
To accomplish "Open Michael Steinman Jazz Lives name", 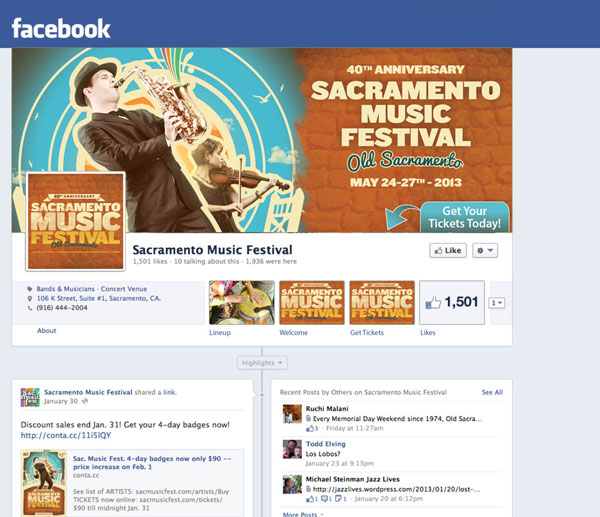I will [352, 479].
